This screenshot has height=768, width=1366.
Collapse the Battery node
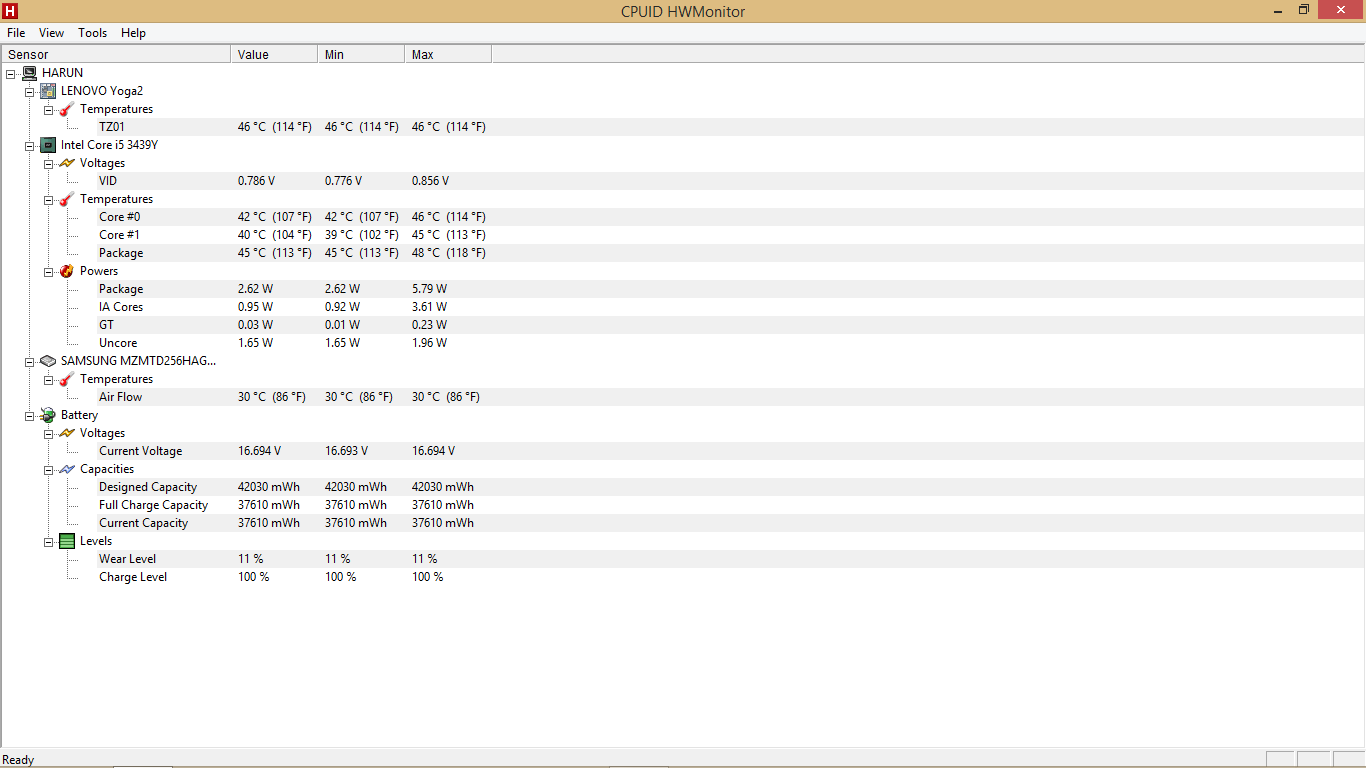[x=29, y=415]
